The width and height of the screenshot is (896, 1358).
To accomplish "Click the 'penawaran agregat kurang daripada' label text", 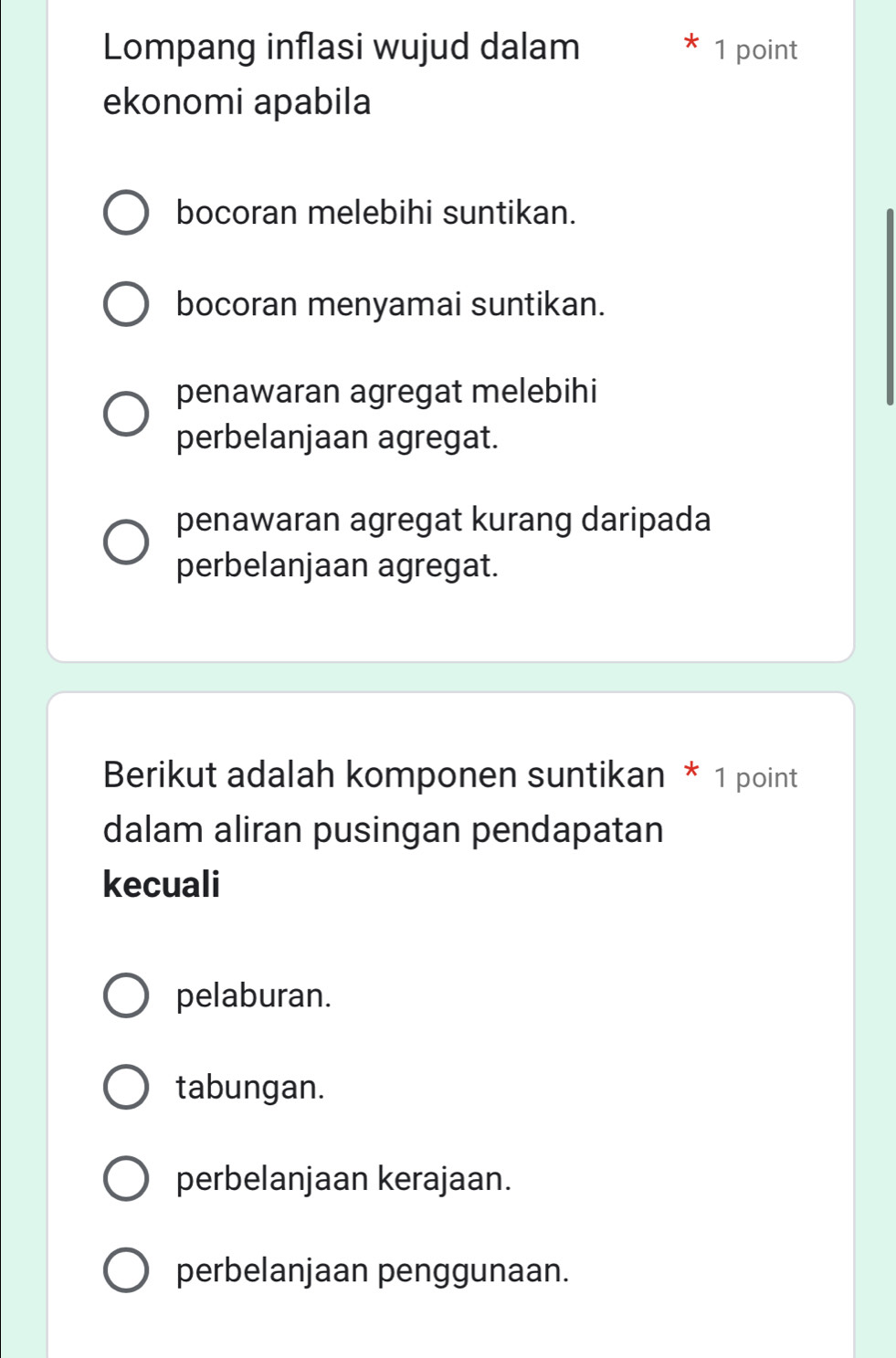I will [443, 520].
